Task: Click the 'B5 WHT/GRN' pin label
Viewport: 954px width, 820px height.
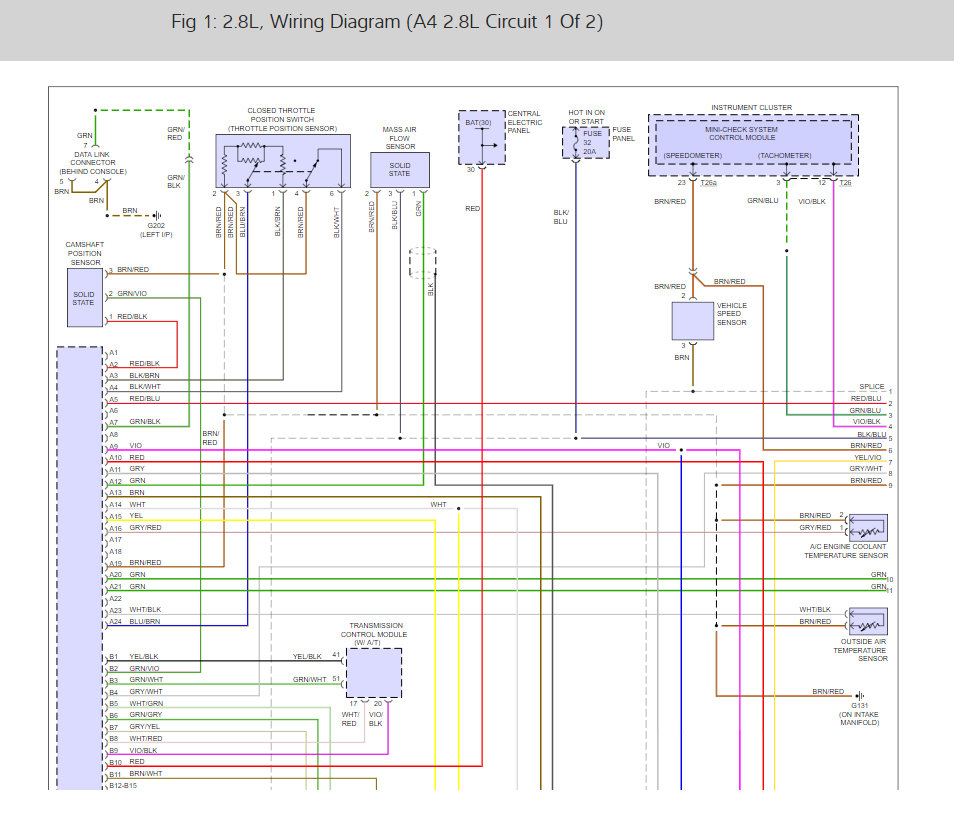Action: pos(136,704)
